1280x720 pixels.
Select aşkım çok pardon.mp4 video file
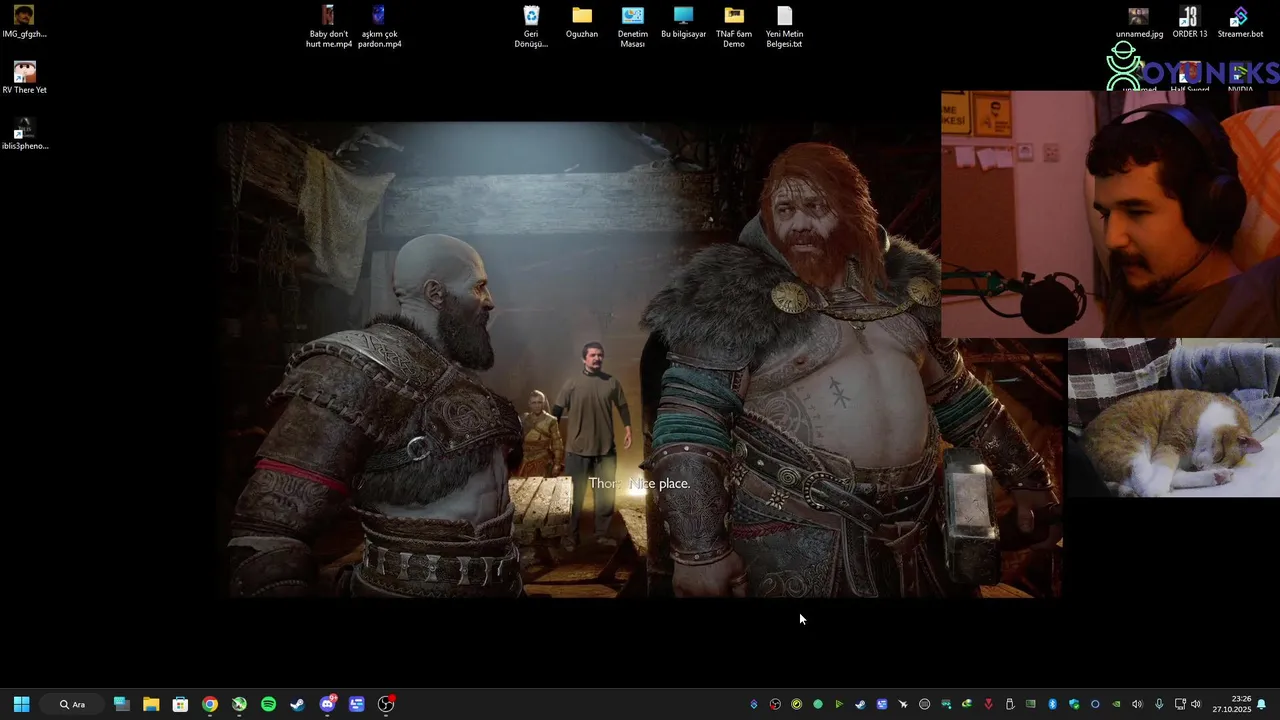(x=380, y=26)
